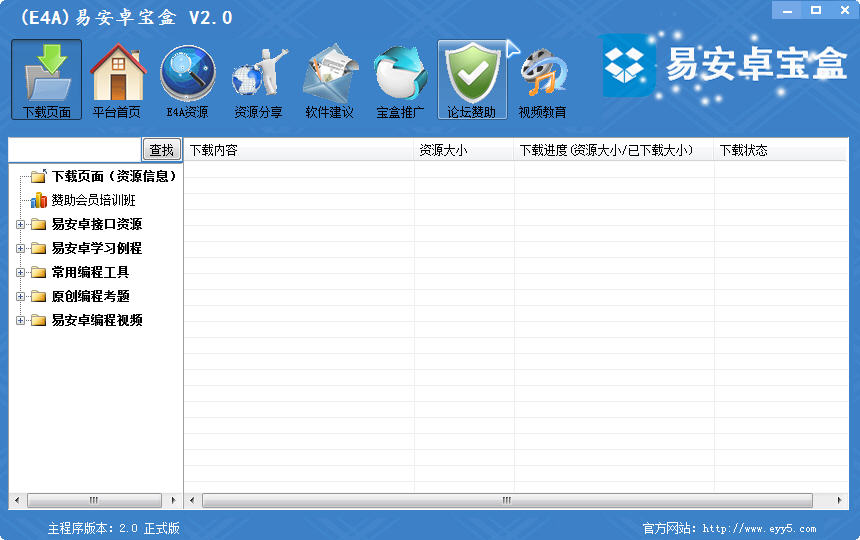Open E4A资源 magnifier globe icon

188,79
